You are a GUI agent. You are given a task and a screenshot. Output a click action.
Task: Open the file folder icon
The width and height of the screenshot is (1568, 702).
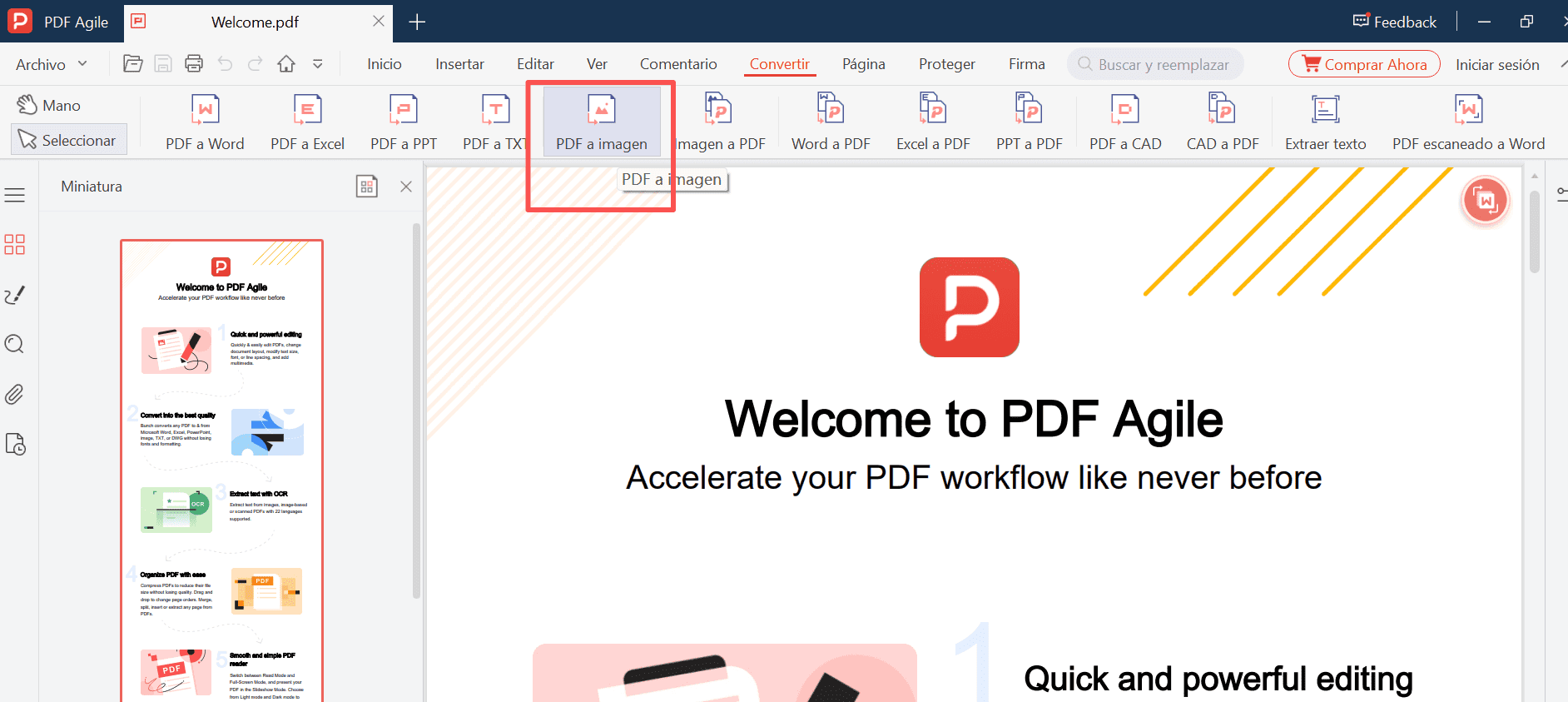[133, 64]
